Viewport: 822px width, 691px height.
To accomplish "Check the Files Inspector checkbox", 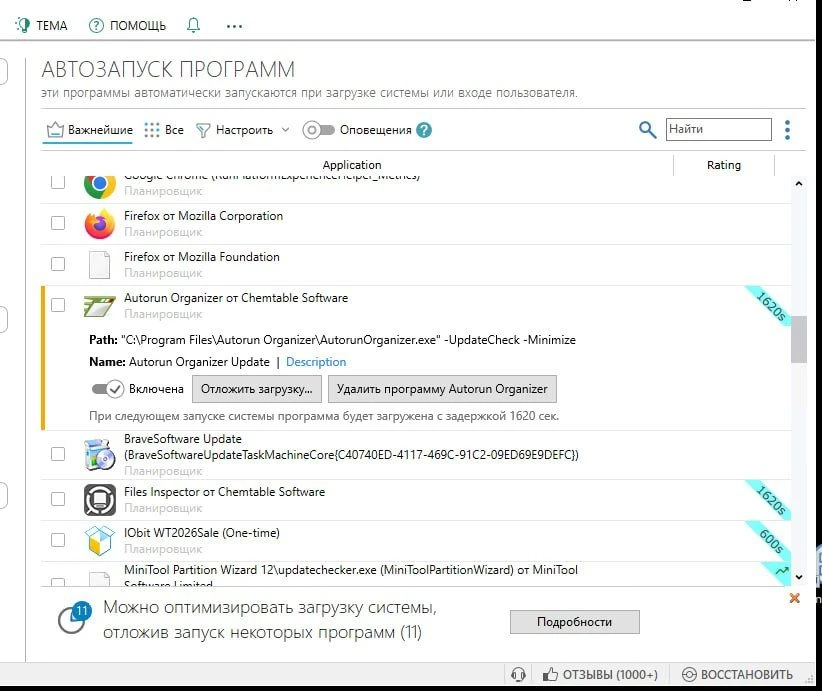I will tap(58, 499).
